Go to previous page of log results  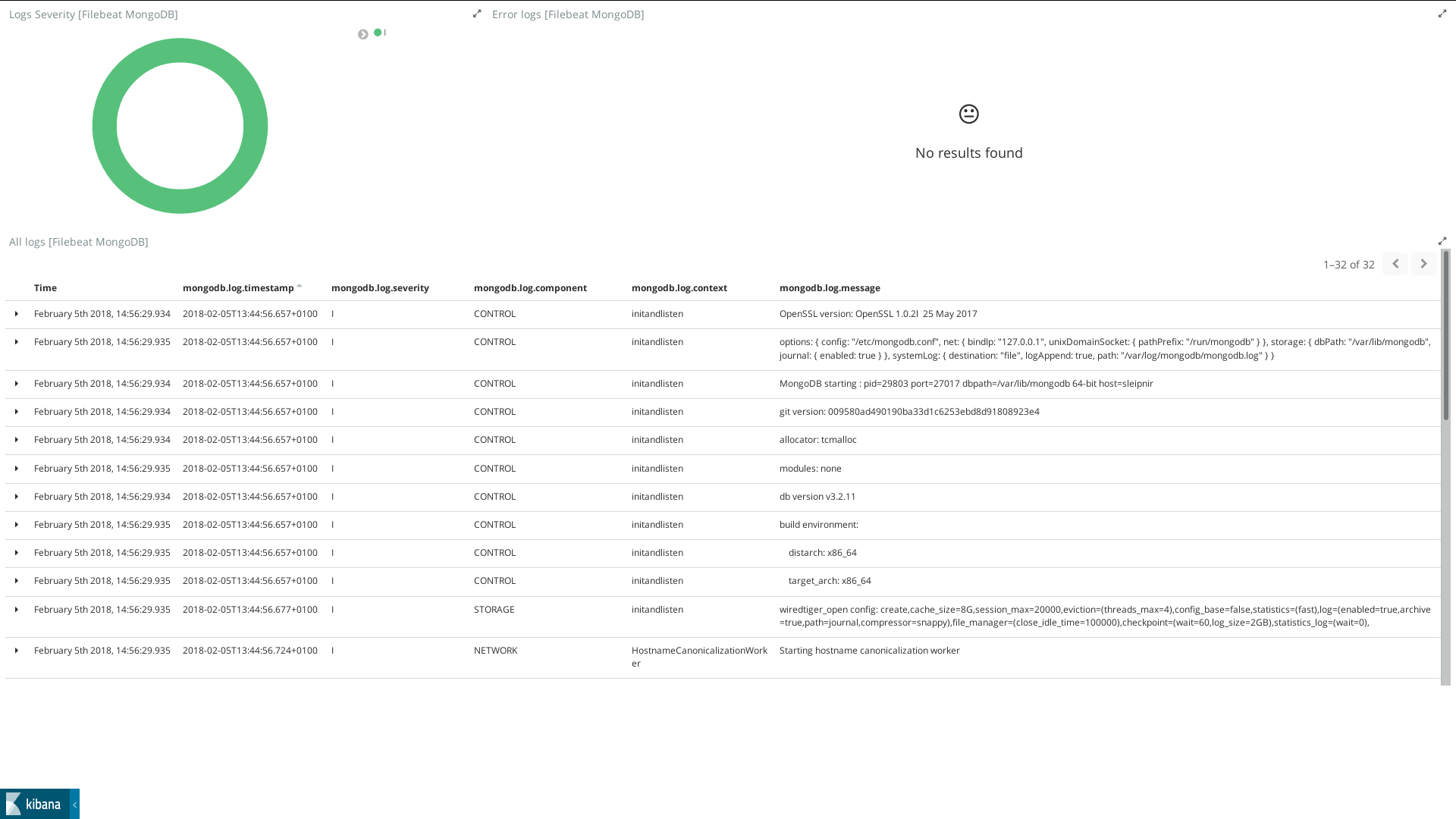(1395, 263)
